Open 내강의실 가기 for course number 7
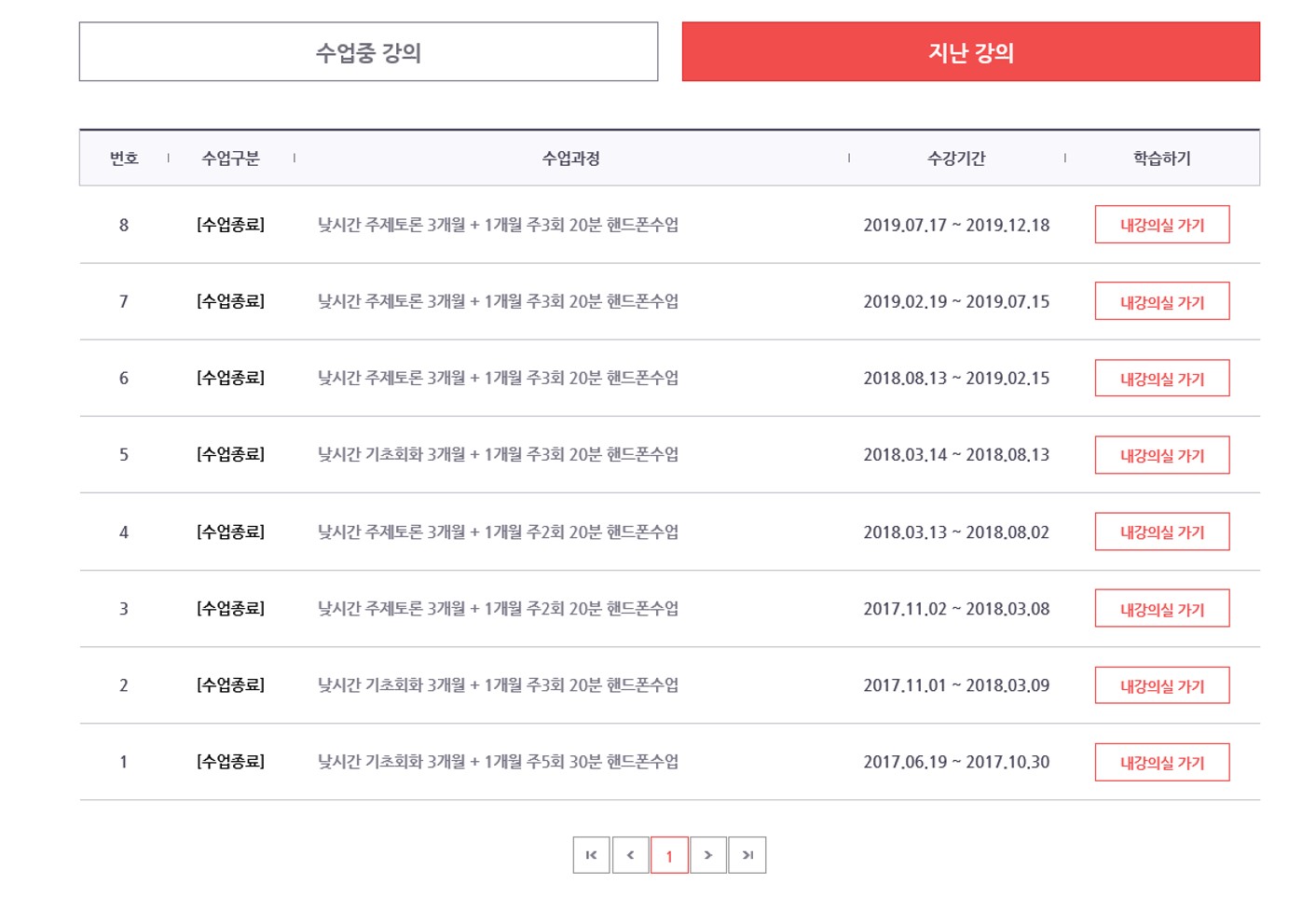Image resolution: width=1316 pixels, height=898 pixels. click(x=1161, y=301)
